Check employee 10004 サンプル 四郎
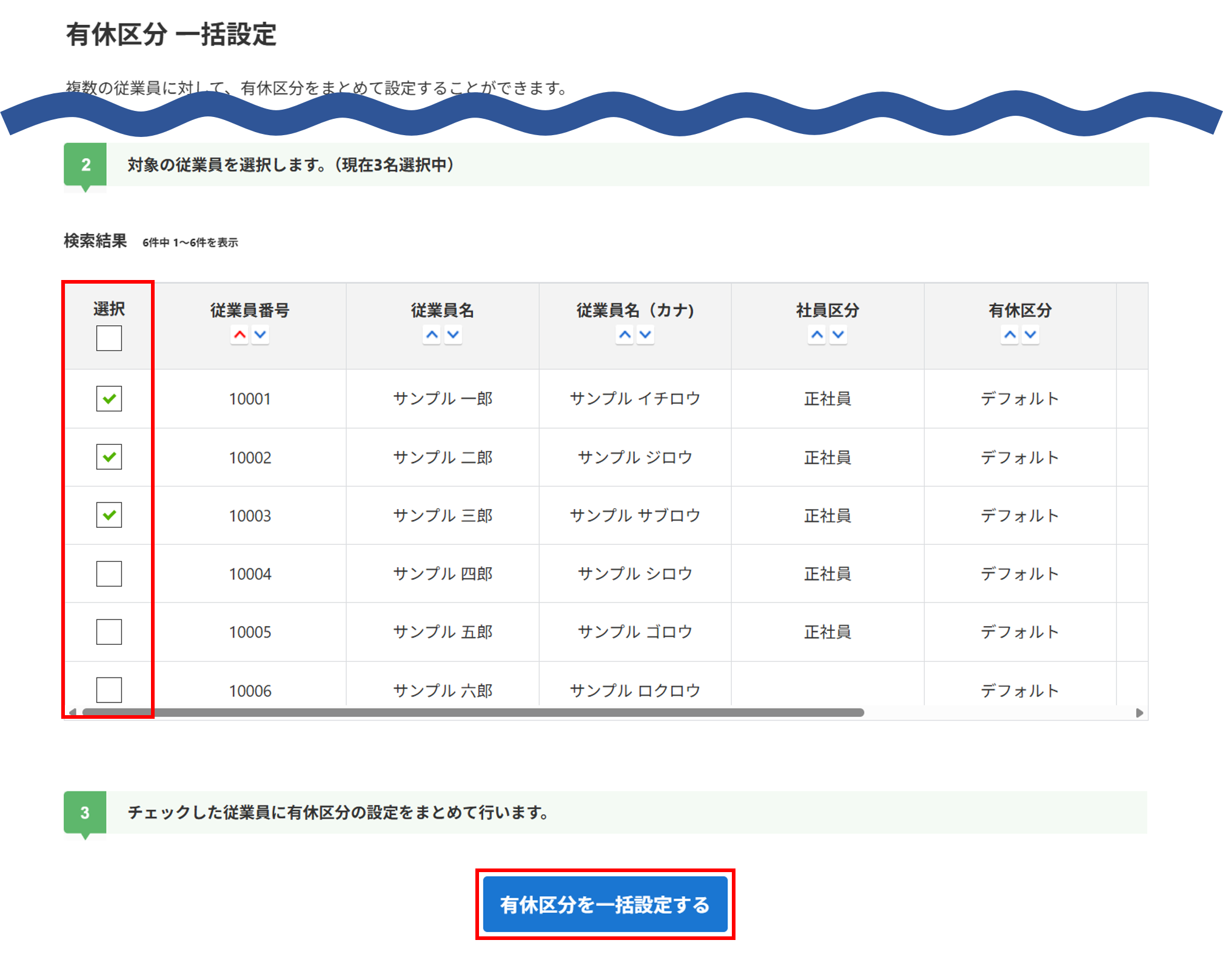1223x980 pixels. [x=109, y=573]
